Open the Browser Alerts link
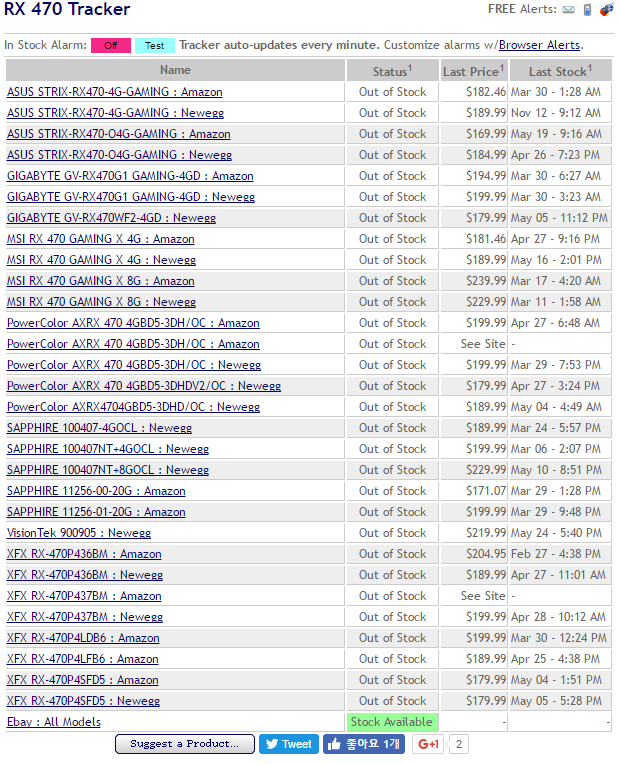 539,45
